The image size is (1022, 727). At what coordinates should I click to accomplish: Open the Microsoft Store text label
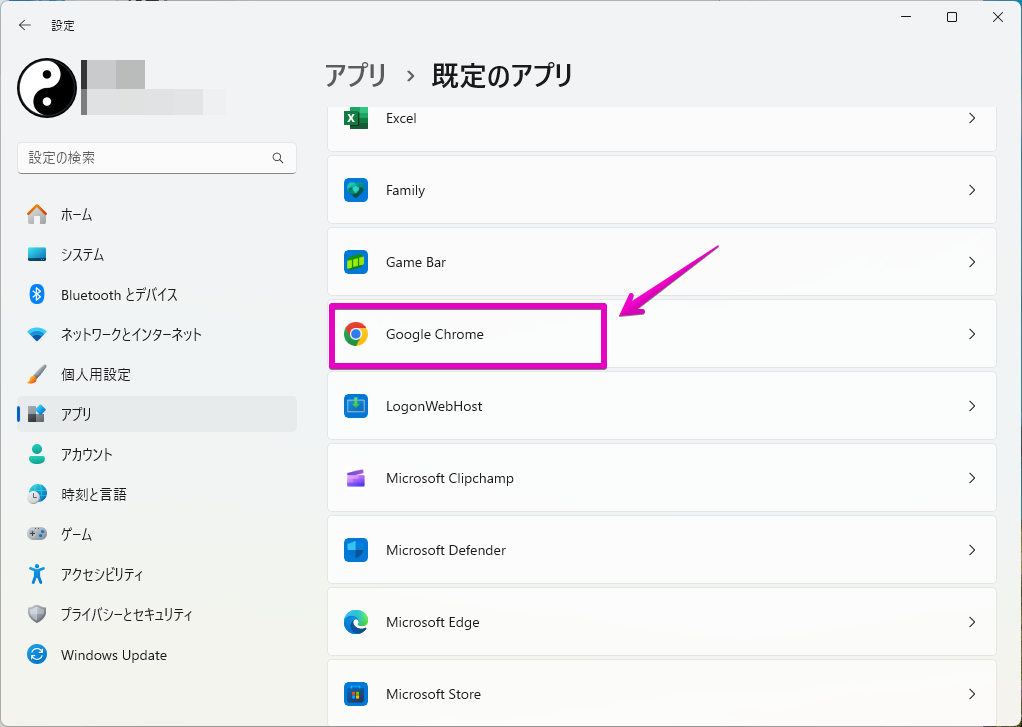tap(433, 694)
